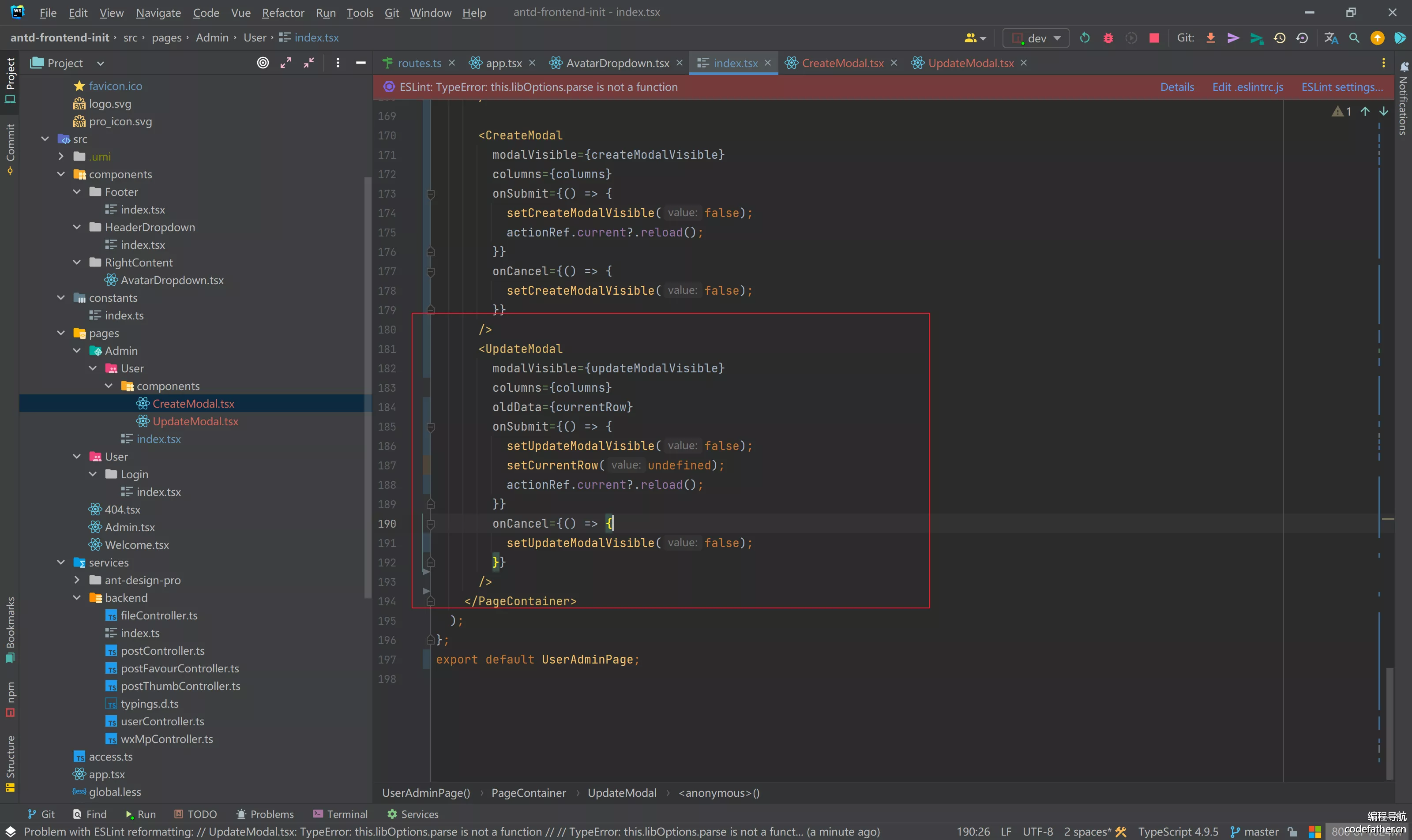
Task: Go to next highlighted error arrow
Action: click(x=1384, y=111)
